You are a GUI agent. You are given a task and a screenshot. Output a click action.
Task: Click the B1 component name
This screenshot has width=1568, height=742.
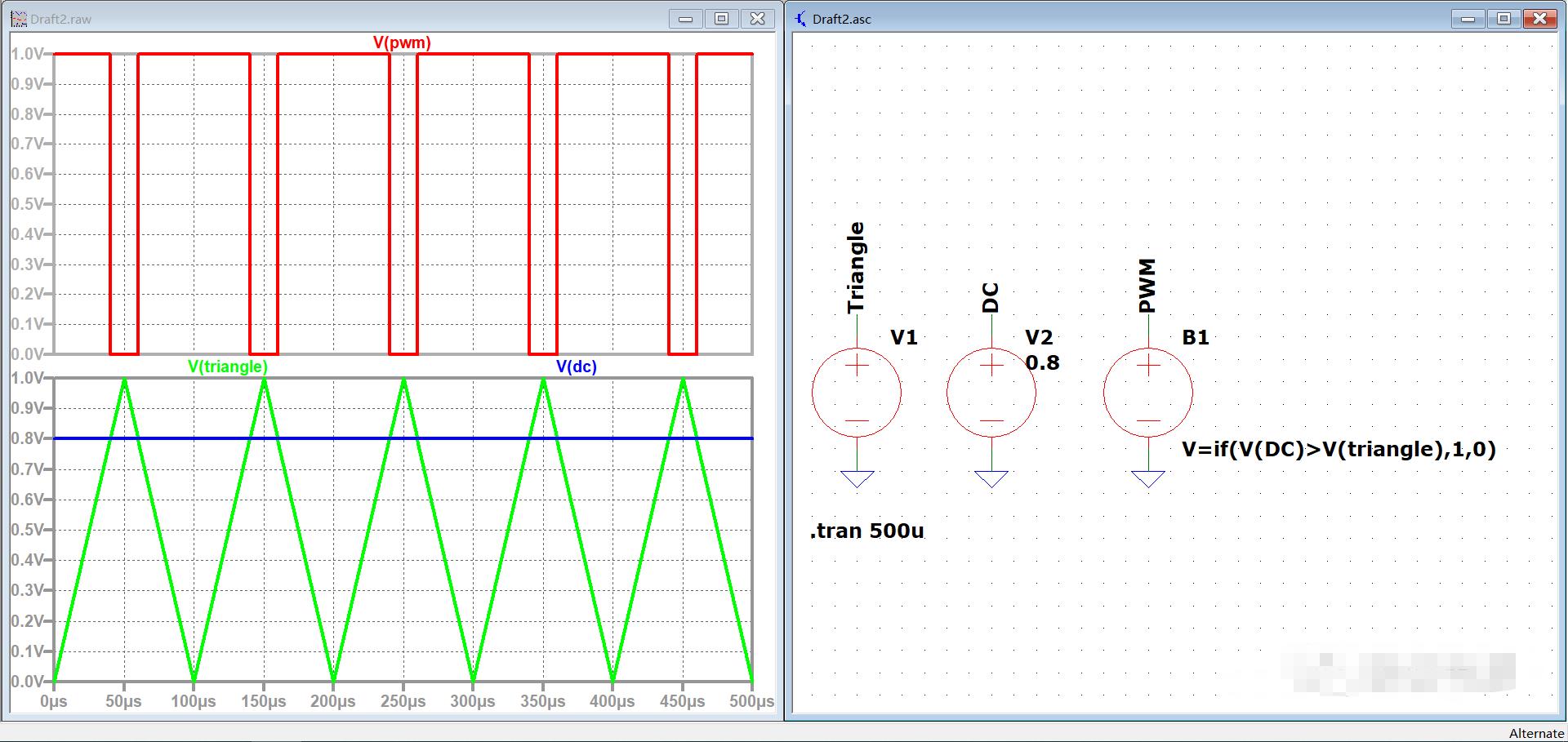point(1196,337)
